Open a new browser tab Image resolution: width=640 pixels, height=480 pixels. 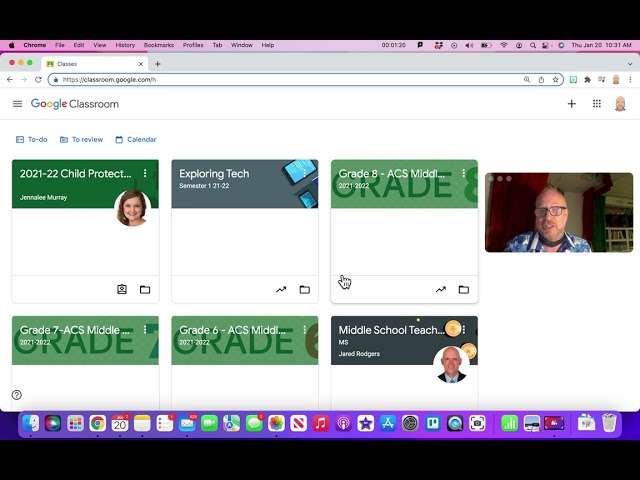click(158, 64)
